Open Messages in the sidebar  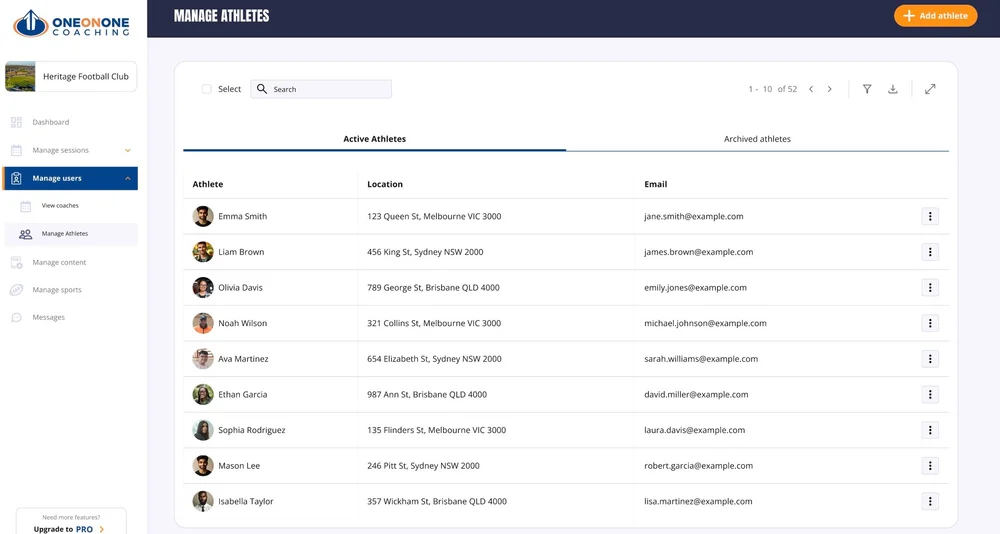tap(48, 317)
